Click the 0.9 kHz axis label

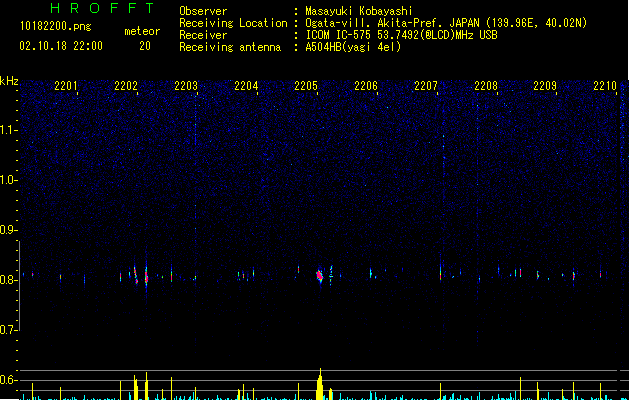tap(9, 230)
